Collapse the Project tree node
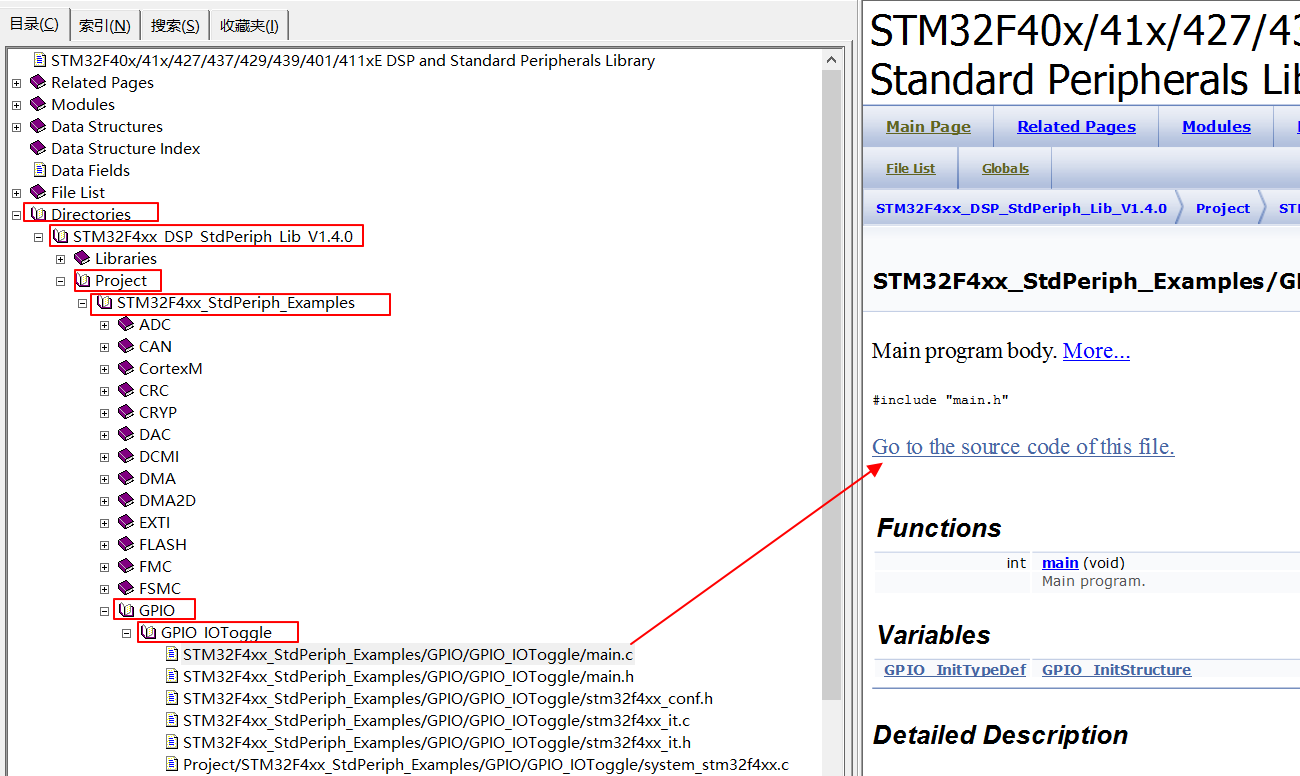The image size is (1300, 776). tap(60, 281)
